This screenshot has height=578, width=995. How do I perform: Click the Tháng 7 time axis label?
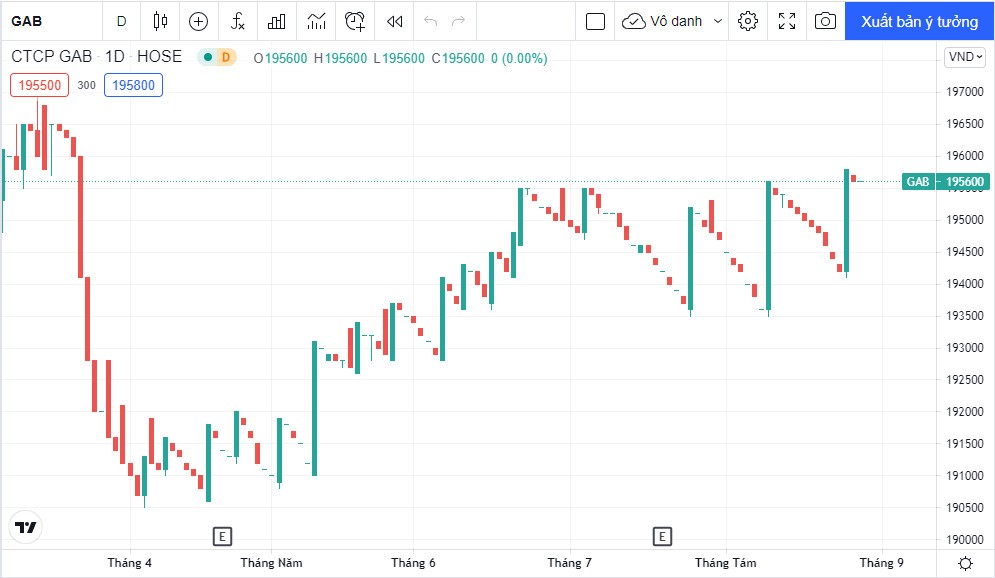click(569, 563)
